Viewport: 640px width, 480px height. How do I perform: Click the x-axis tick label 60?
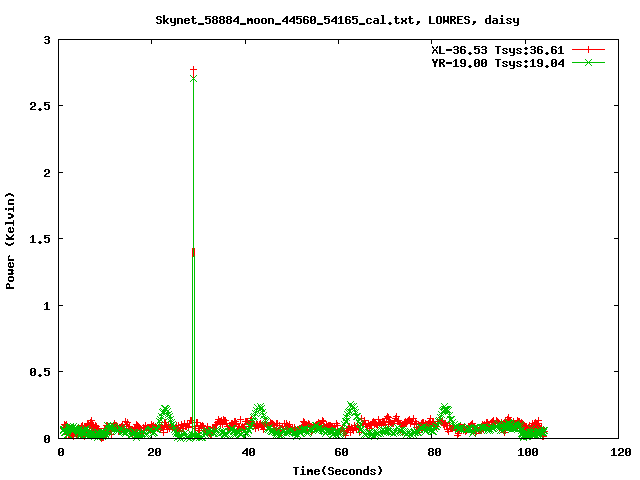click(341, 452)
